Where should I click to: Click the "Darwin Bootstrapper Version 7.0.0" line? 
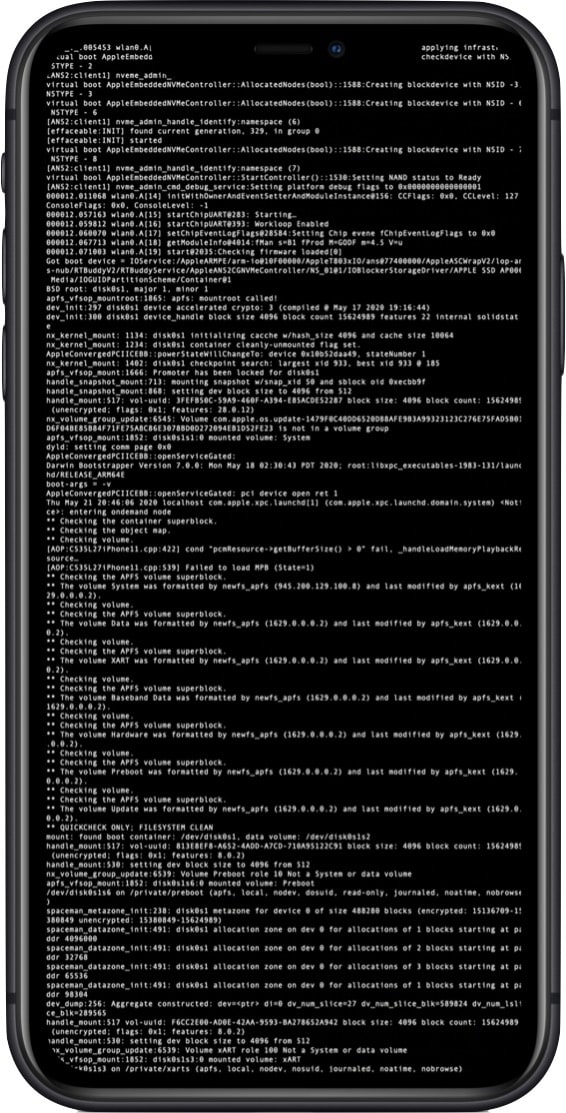[284, 466]
